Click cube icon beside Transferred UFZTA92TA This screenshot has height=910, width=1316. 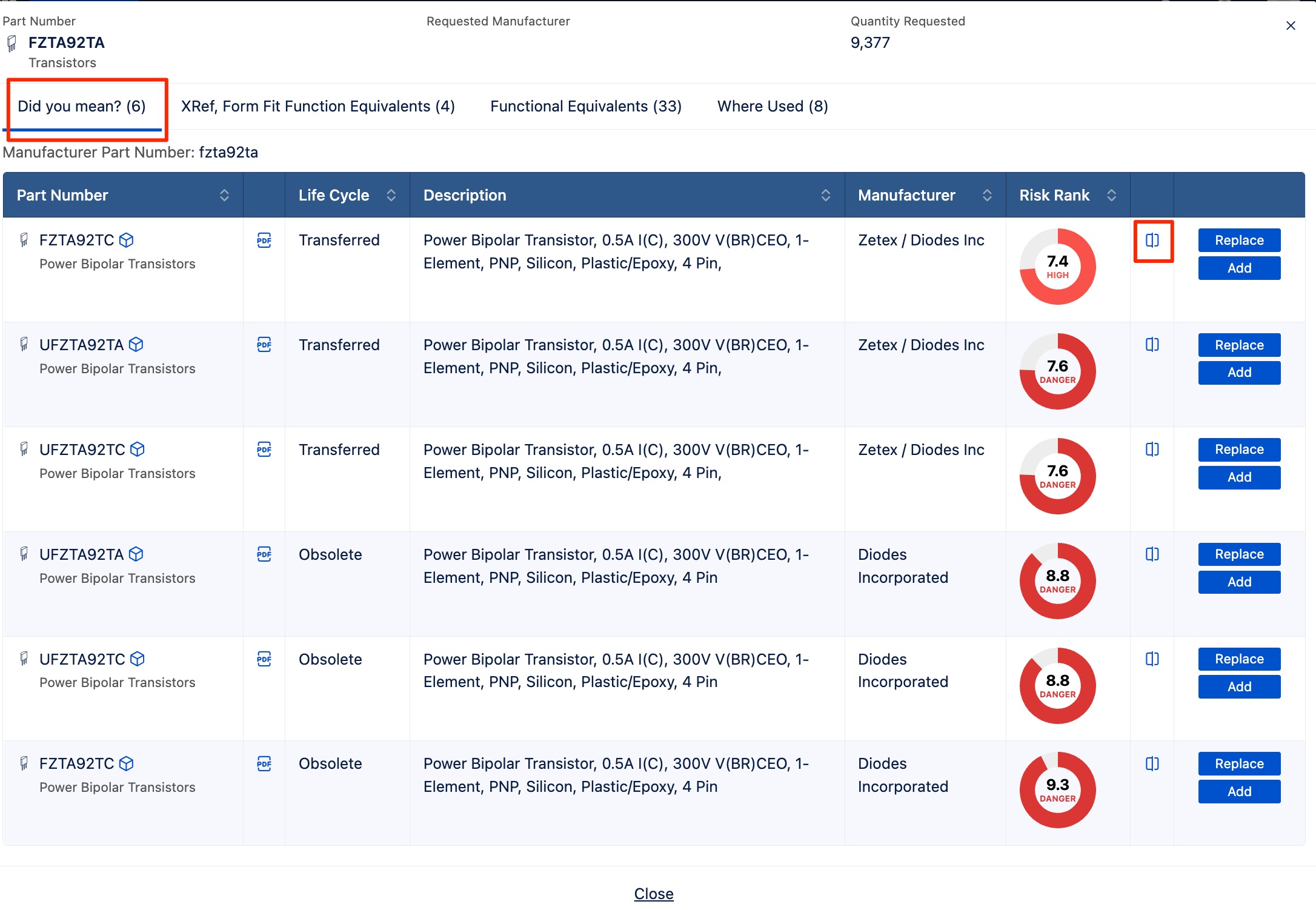(136, 345)
